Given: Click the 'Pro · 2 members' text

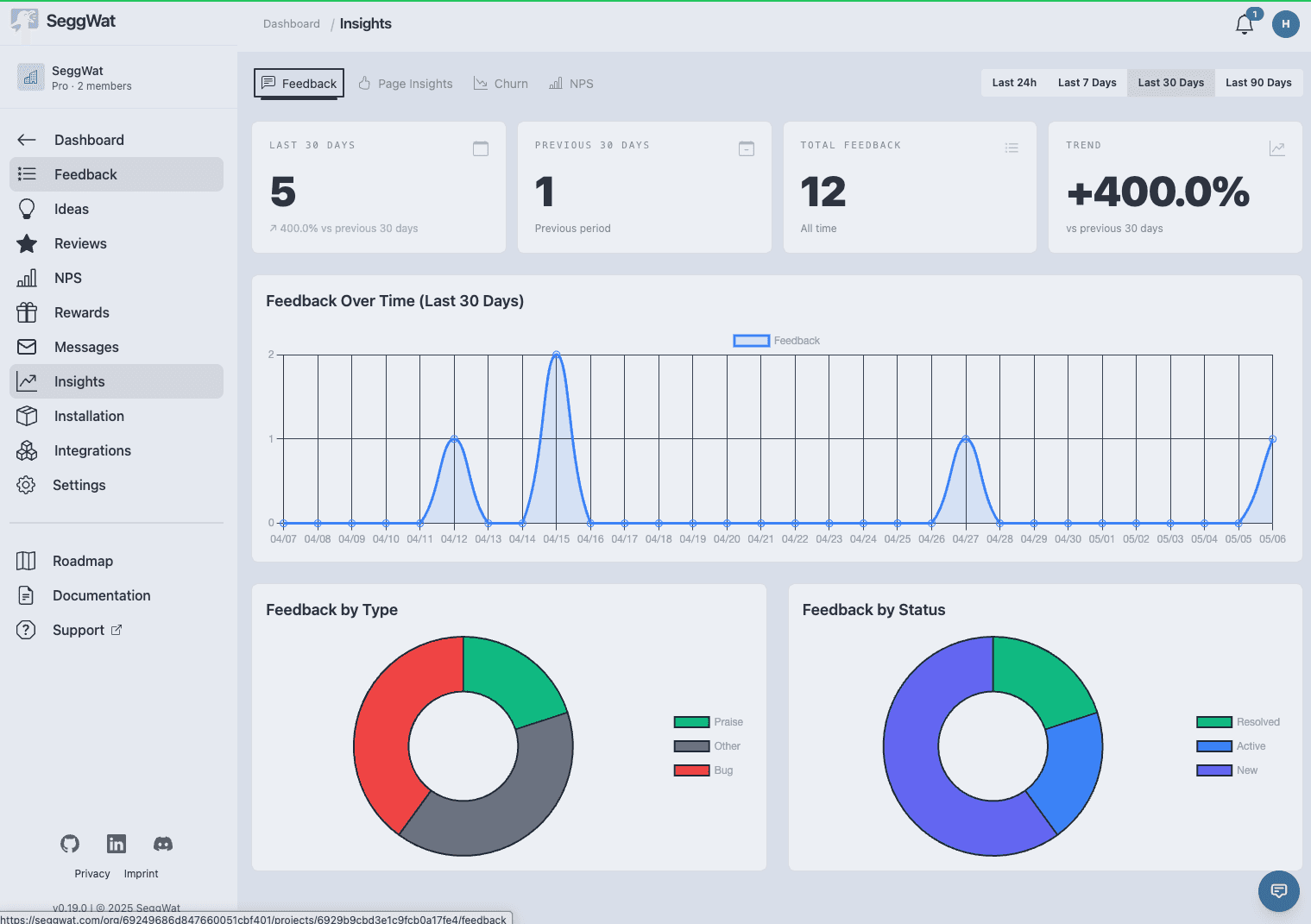Looking at the screenshot, I should 91,86.
